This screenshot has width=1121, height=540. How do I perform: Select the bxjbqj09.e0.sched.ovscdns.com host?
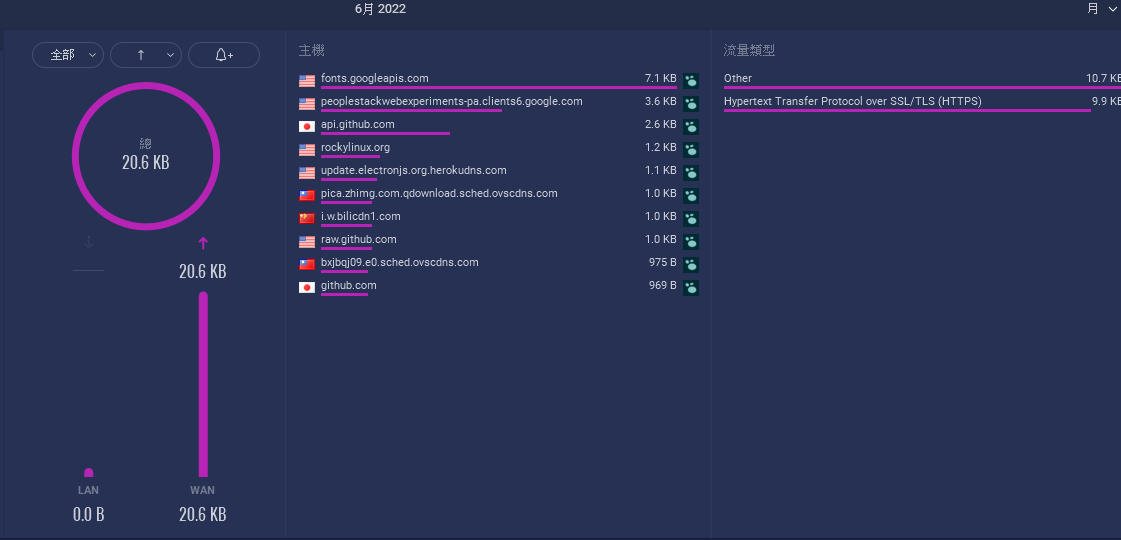[x=400, y=262]
